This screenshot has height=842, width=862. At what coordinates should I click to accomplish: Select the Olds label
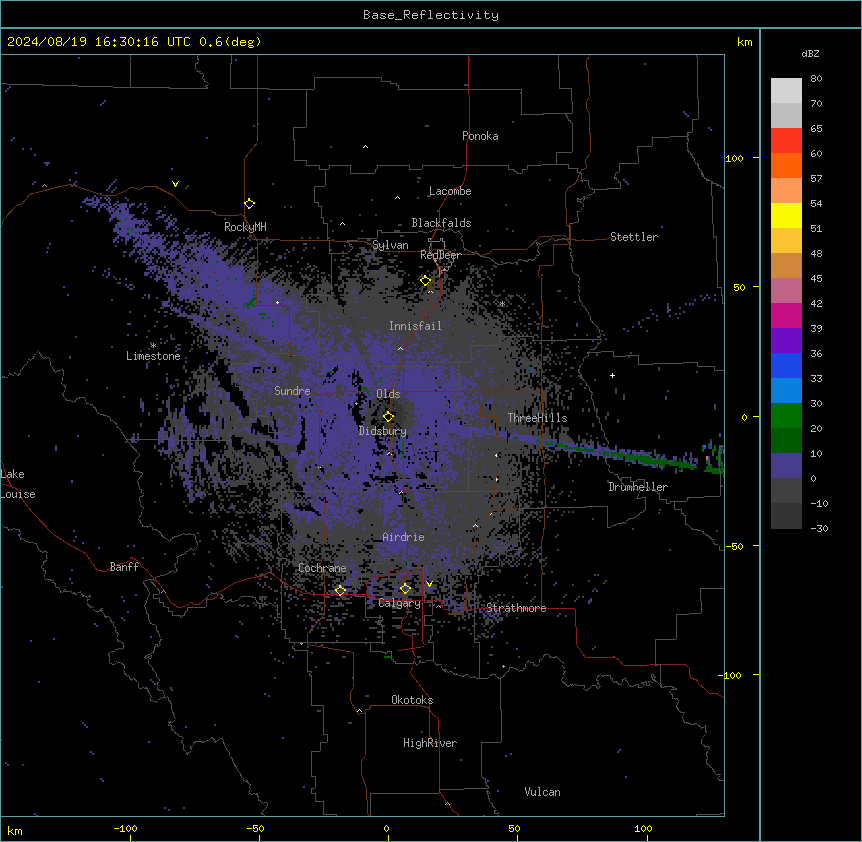(x=388, y=394)
